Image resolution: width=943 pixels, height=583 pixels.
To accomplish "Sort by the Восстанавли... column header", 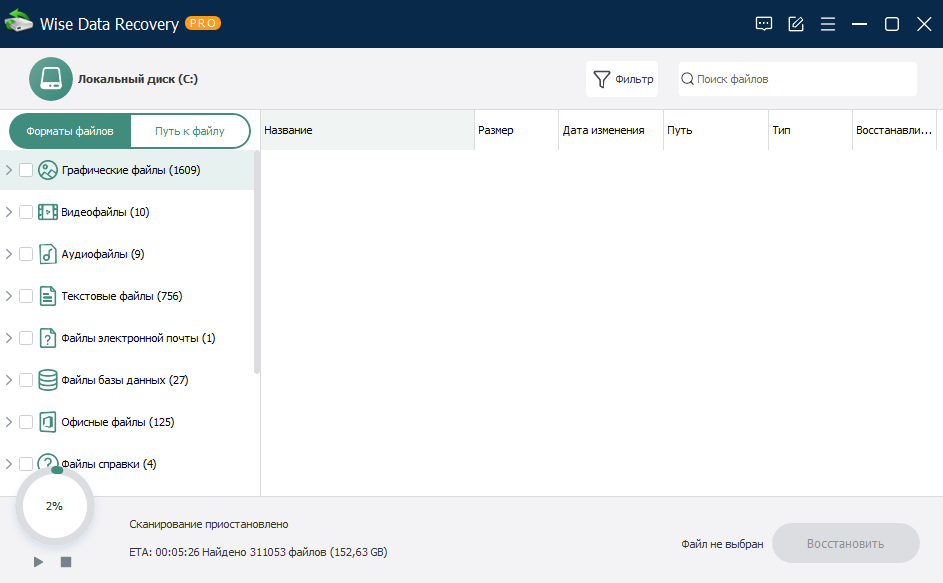I will [894, 130].
